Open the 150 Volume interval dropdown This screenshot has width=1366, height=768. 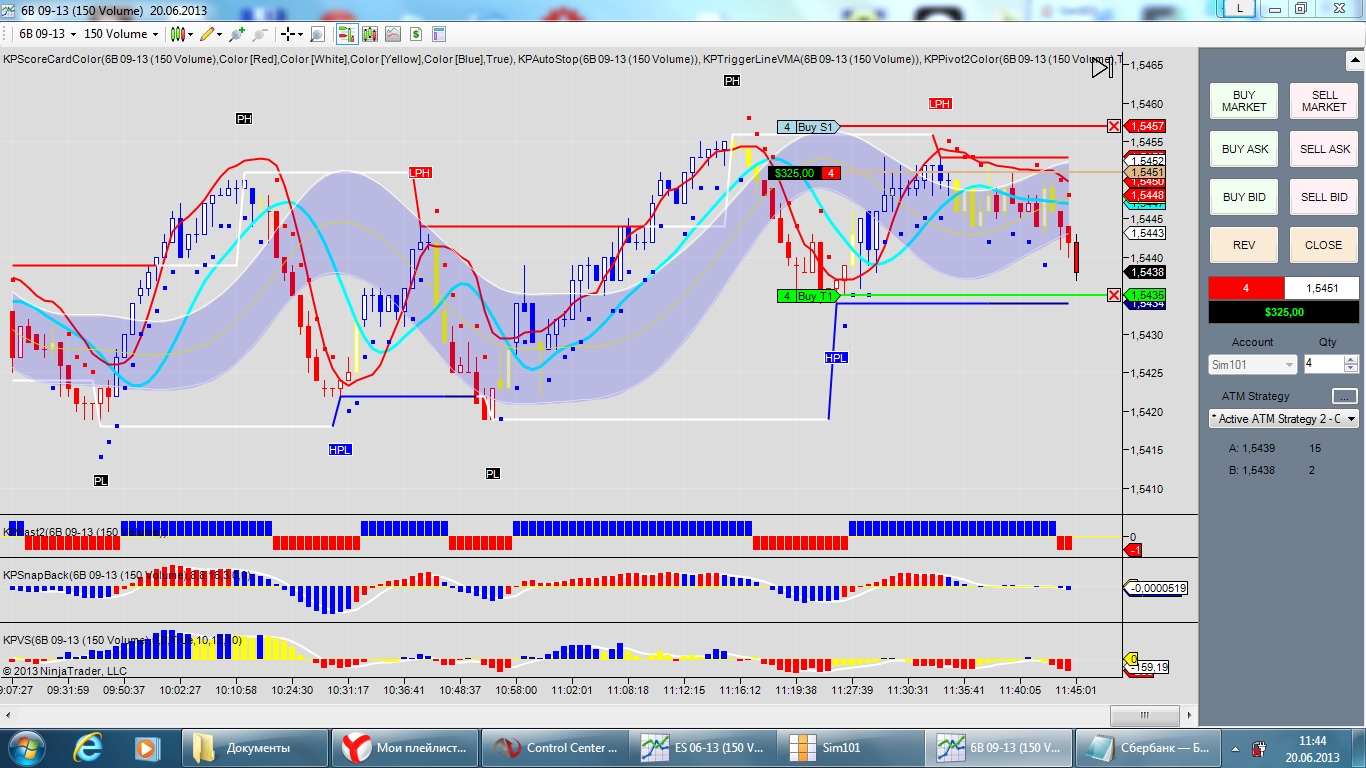click(x=121, y=34)
